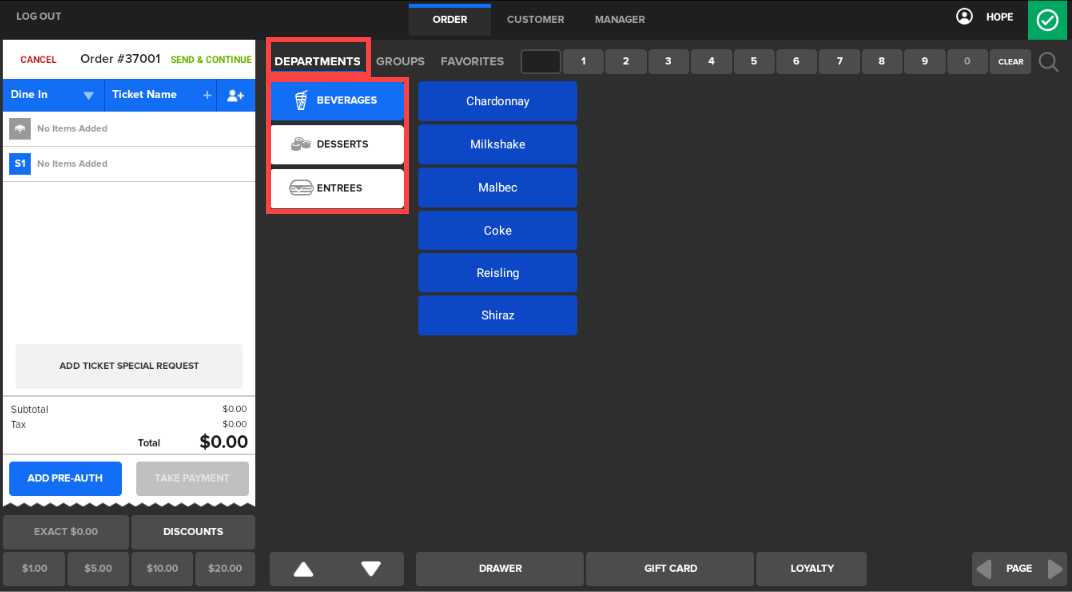1072x592 pixels.
Task: Click the plus icon beside Ticket Name
Action: pos(207,95)
